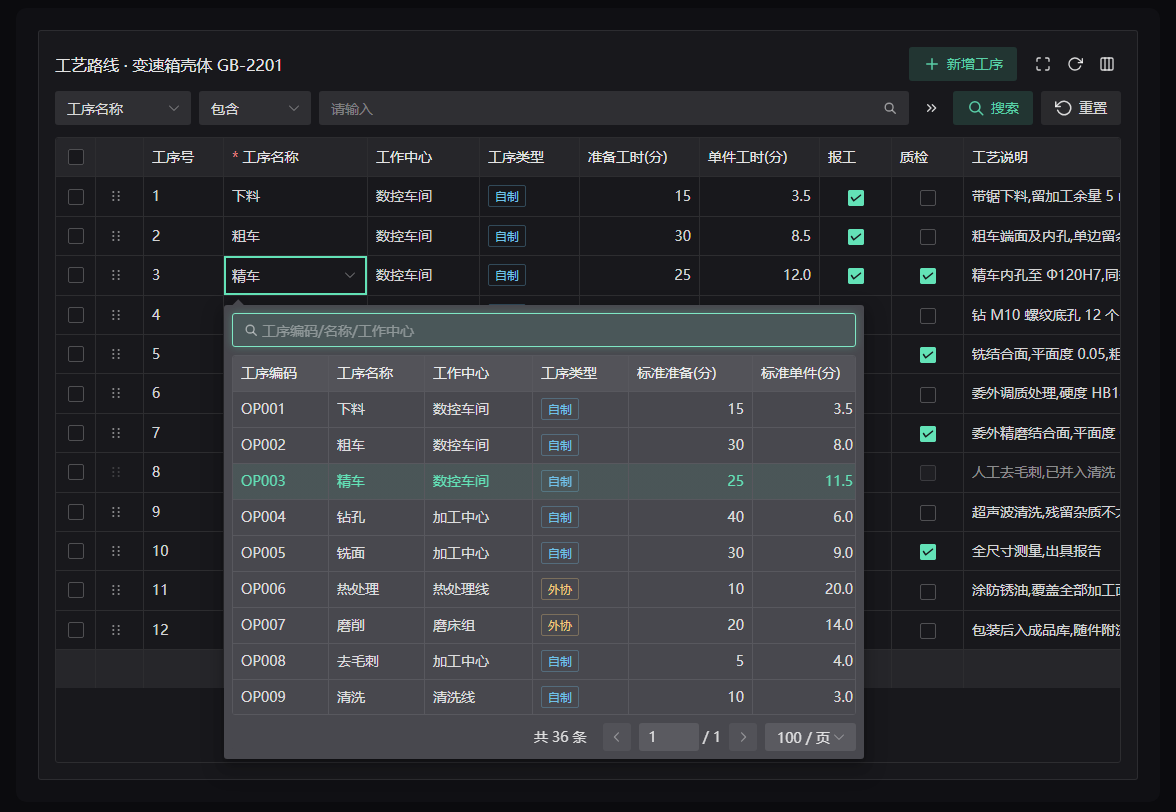This screenshot has width=1176, height=812.
Task: Click OP007 磨削 row in popup
Action: click(544, 625)
